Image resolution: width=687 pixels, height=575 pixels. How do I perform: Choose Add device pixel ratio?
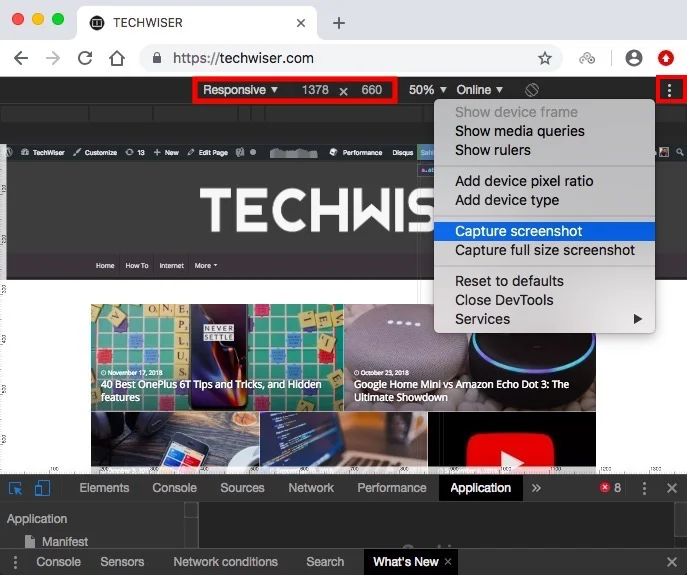pos(545,181)
